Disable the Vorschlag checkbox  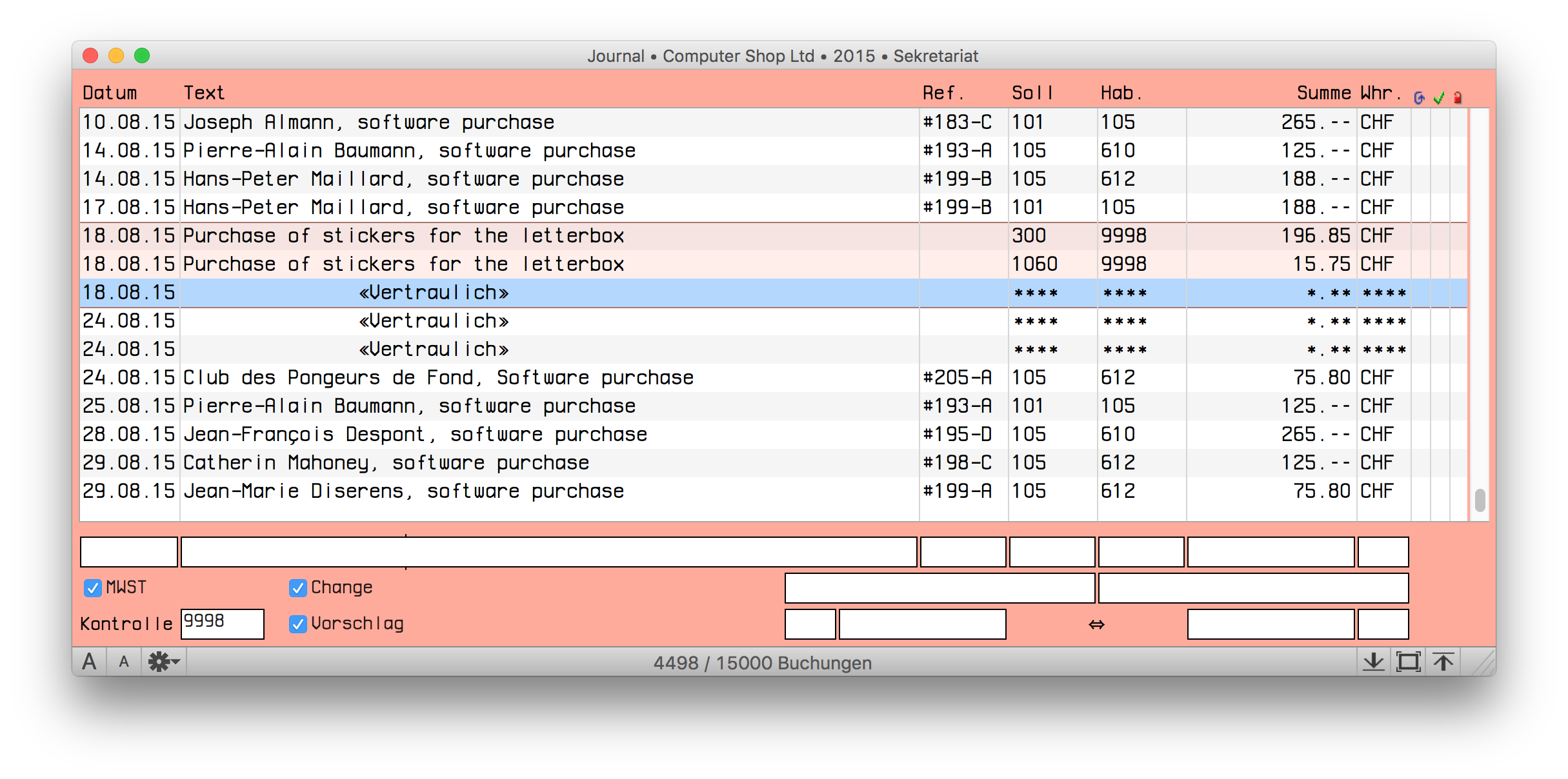[x=297, y=624]
